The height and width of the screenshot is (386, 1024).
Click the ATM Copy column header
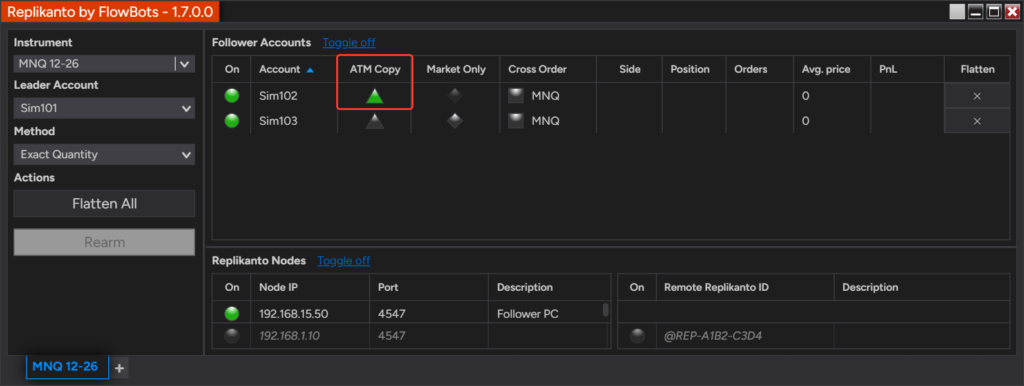click(x=374, y=69)
